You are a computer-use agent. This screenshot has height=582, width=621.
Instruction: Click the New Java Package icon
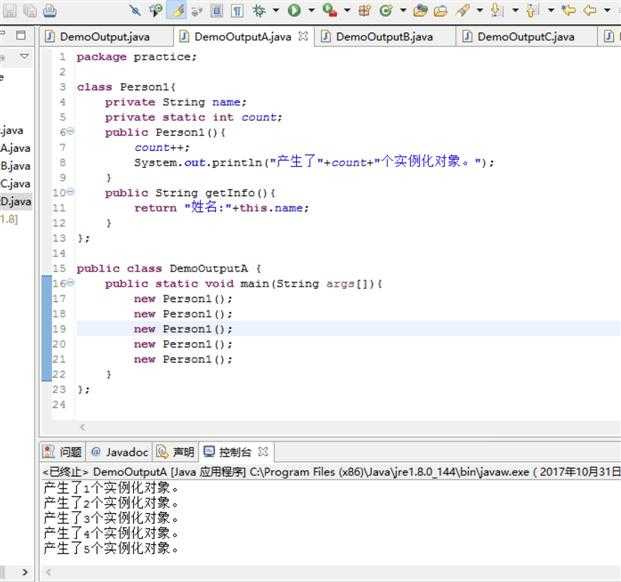click(364, 10)
